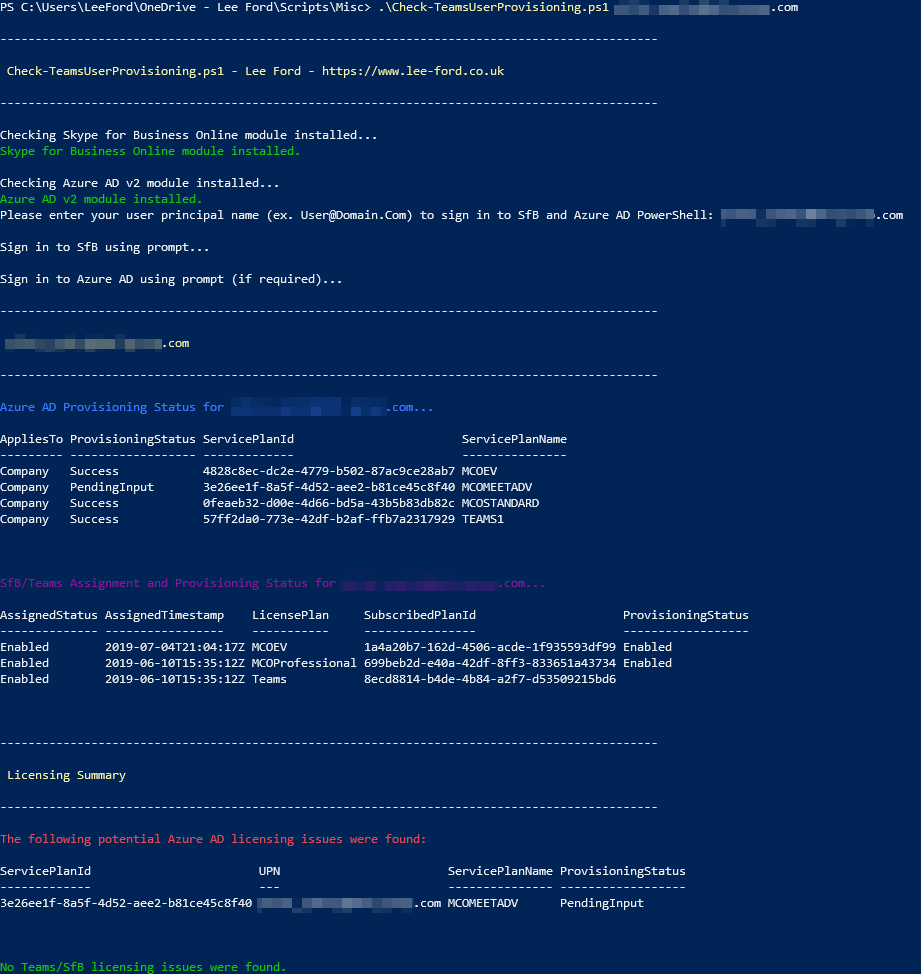Click the 'SfB/Teams Assignment and Provisioning Status' heading
The height and width of the screenshot is (974, 921).
click(168, 583)
